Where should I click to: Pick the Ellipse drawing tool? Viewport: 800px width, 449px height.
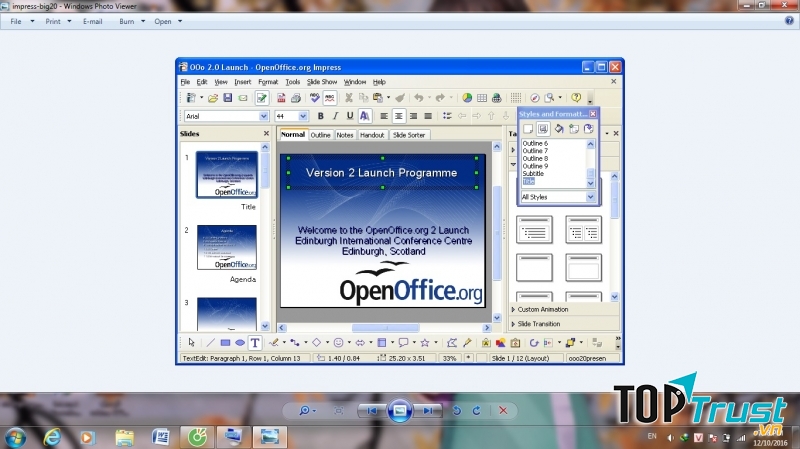[x=240, y=343]
